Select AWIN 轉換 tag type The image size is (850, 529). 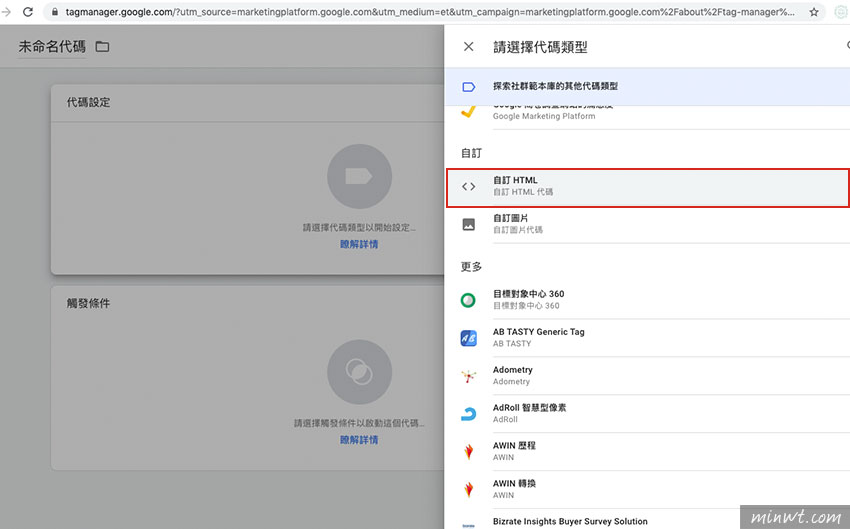pyautogui.click(x=647, y=489)
